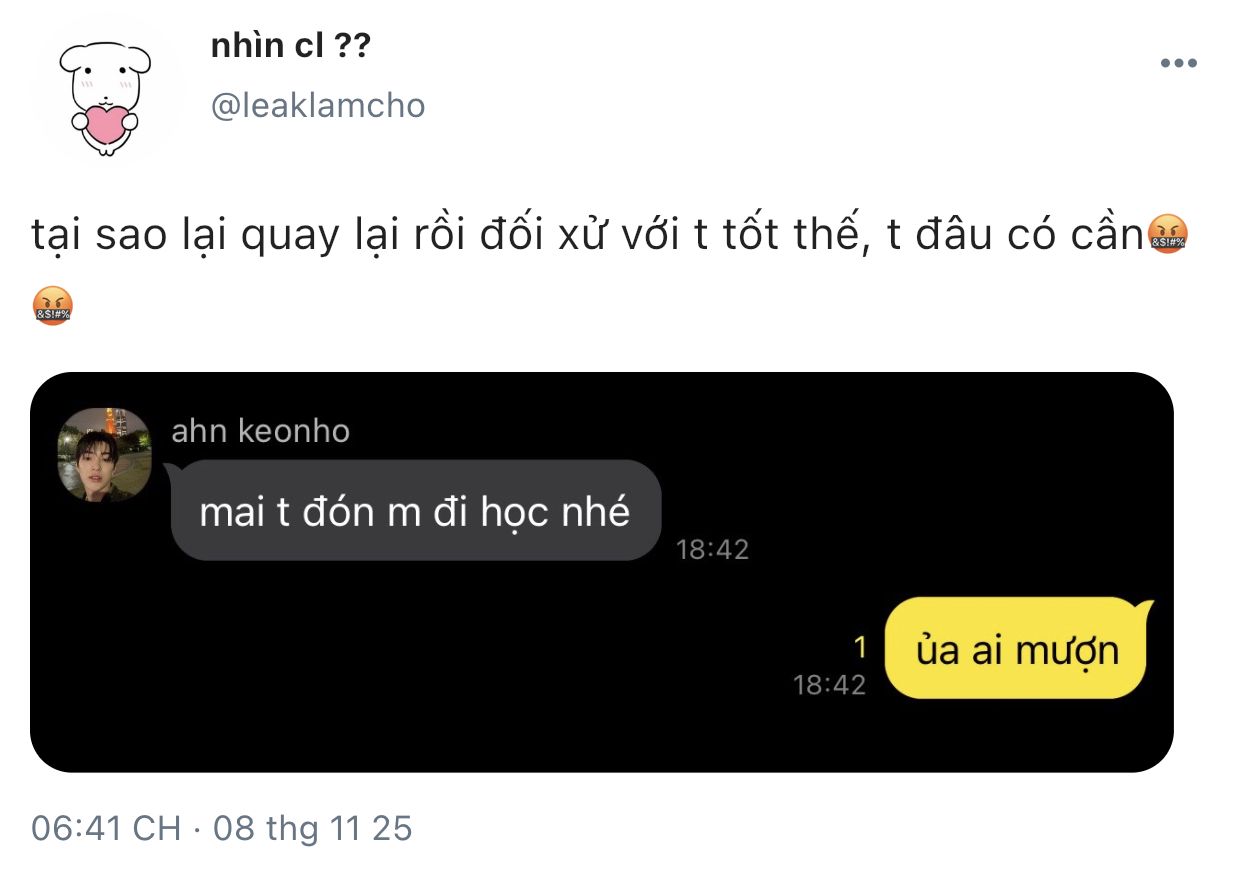Open the attached black chat screenshot image
The height and width of the screenshot is (878, 1242).
(x=600, y=720)
